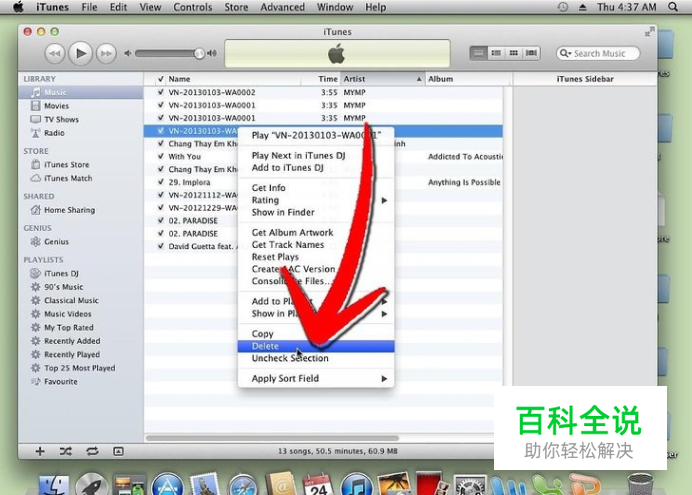Choose Get Album Artwork menu entry

point(316,232)
